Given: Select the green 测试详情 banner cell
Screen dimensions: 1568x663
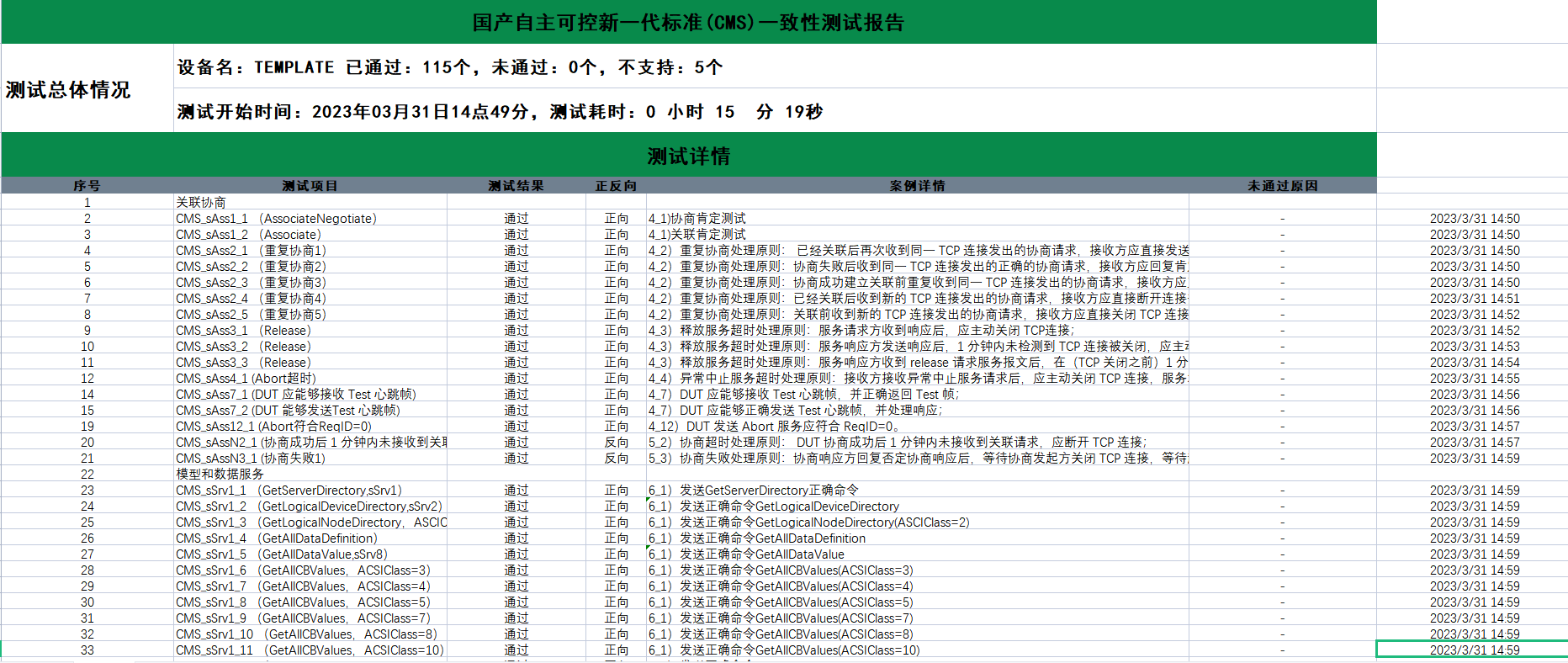Looking at the screenshot, I should tap(688, 156).
